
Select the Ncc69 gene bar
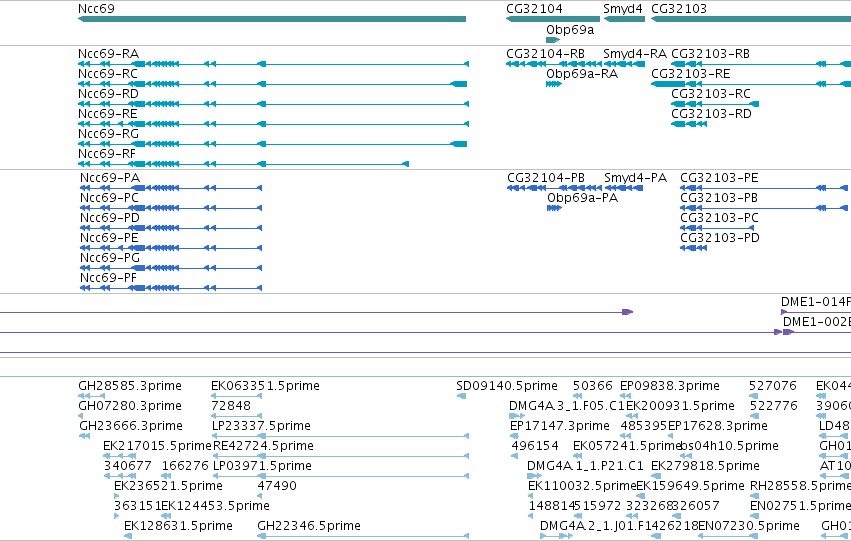click(272, 19)
